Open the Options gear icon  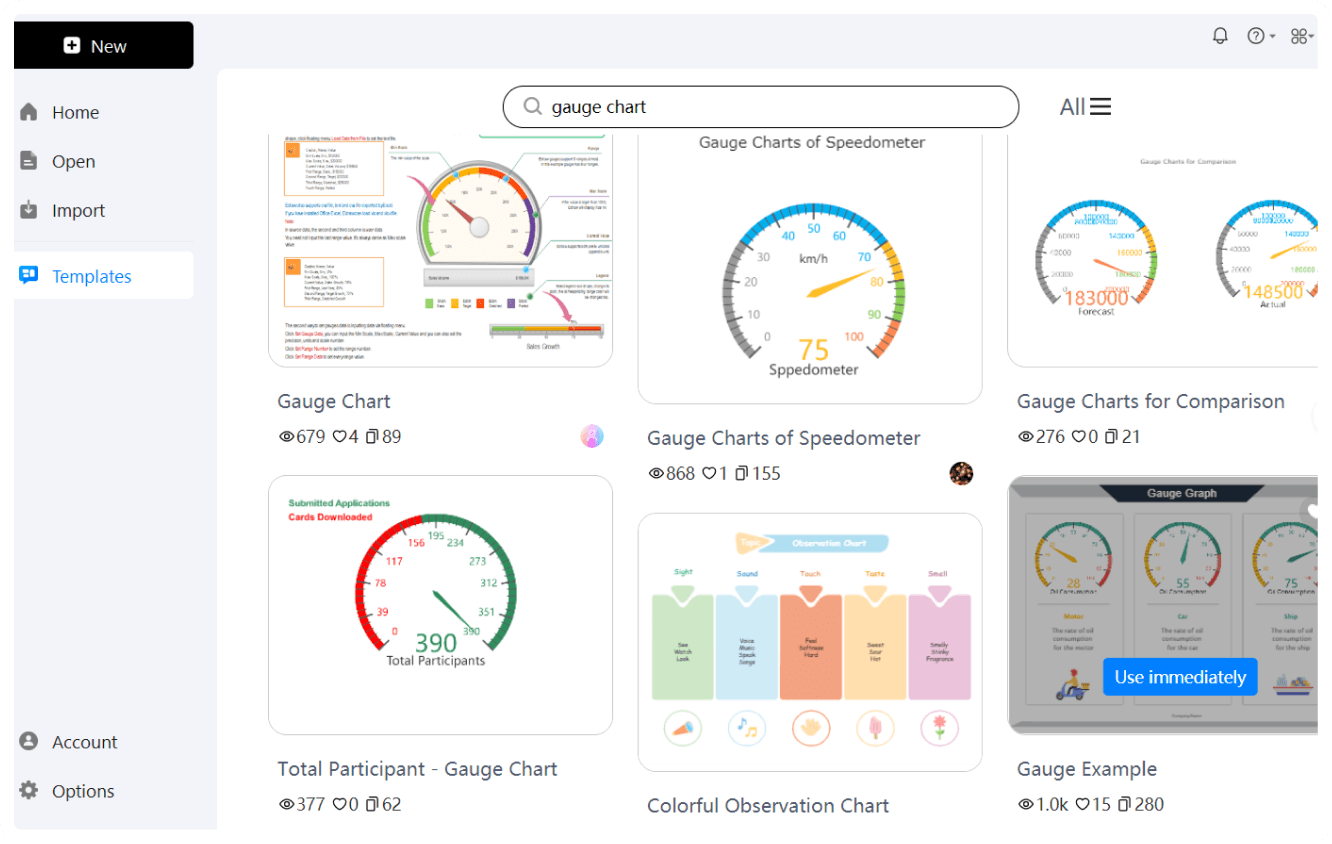pyautogui.click(x=29, y=790)
